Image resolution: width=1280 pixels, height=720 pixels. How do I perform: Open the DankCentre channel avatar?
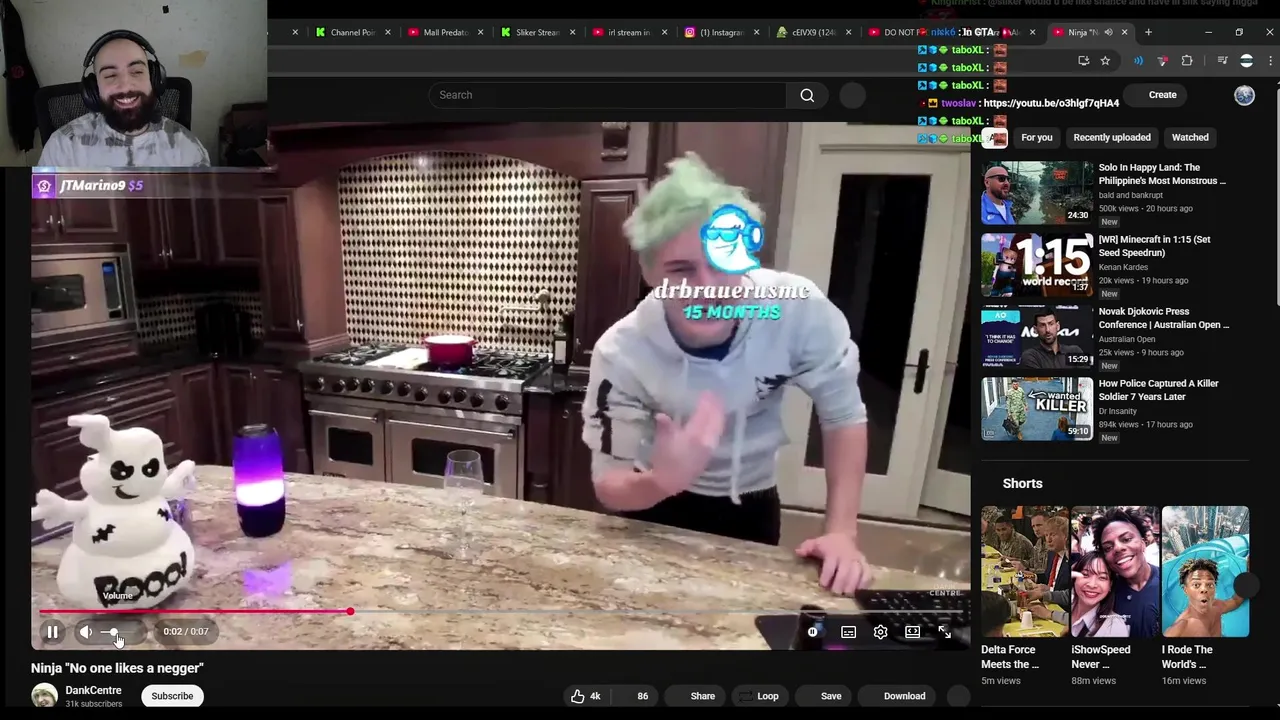coord(44,696)
